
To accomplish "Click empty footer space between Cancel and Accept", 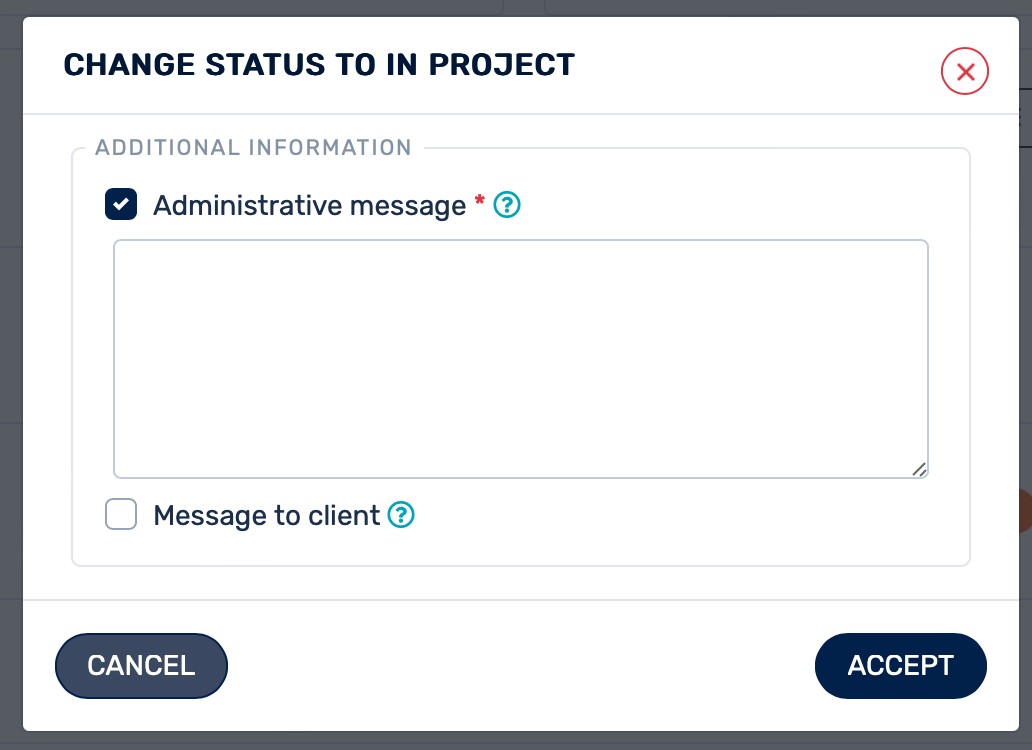I will point(520,666).
